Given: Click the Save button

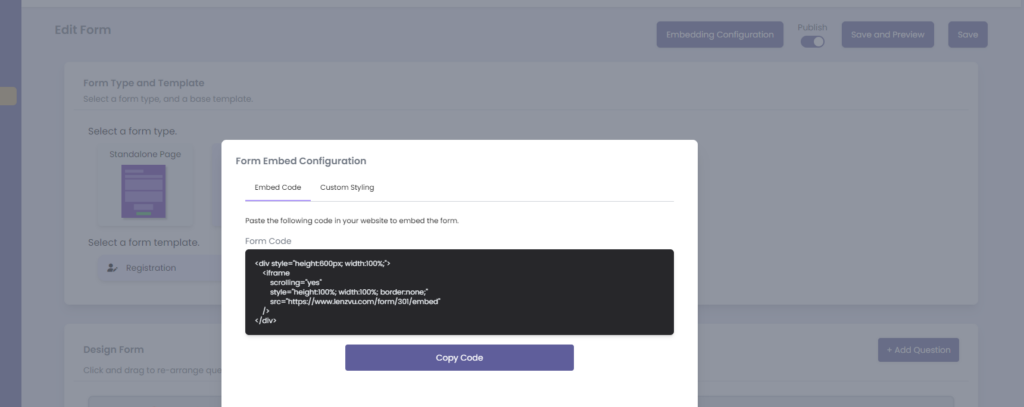Looking at the screenshot, I should 967,34.
